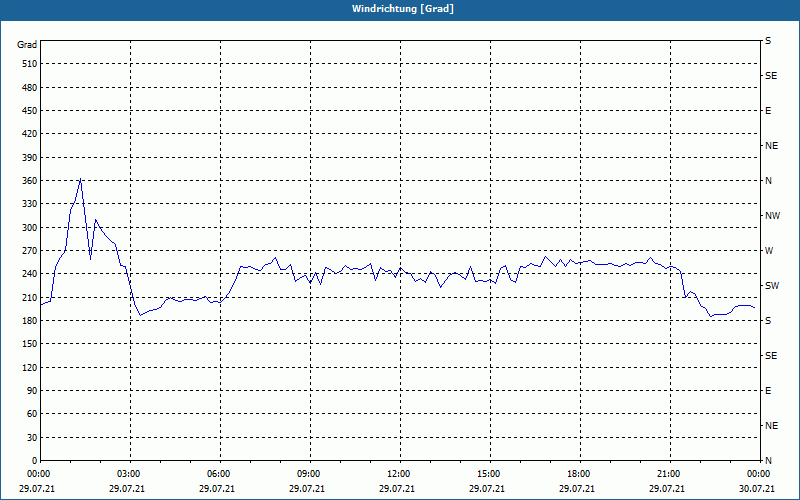Image resolution: width=800 pixels, height=500 pixels.
Task: Click the 90 degree axis label
Action: 32,391
